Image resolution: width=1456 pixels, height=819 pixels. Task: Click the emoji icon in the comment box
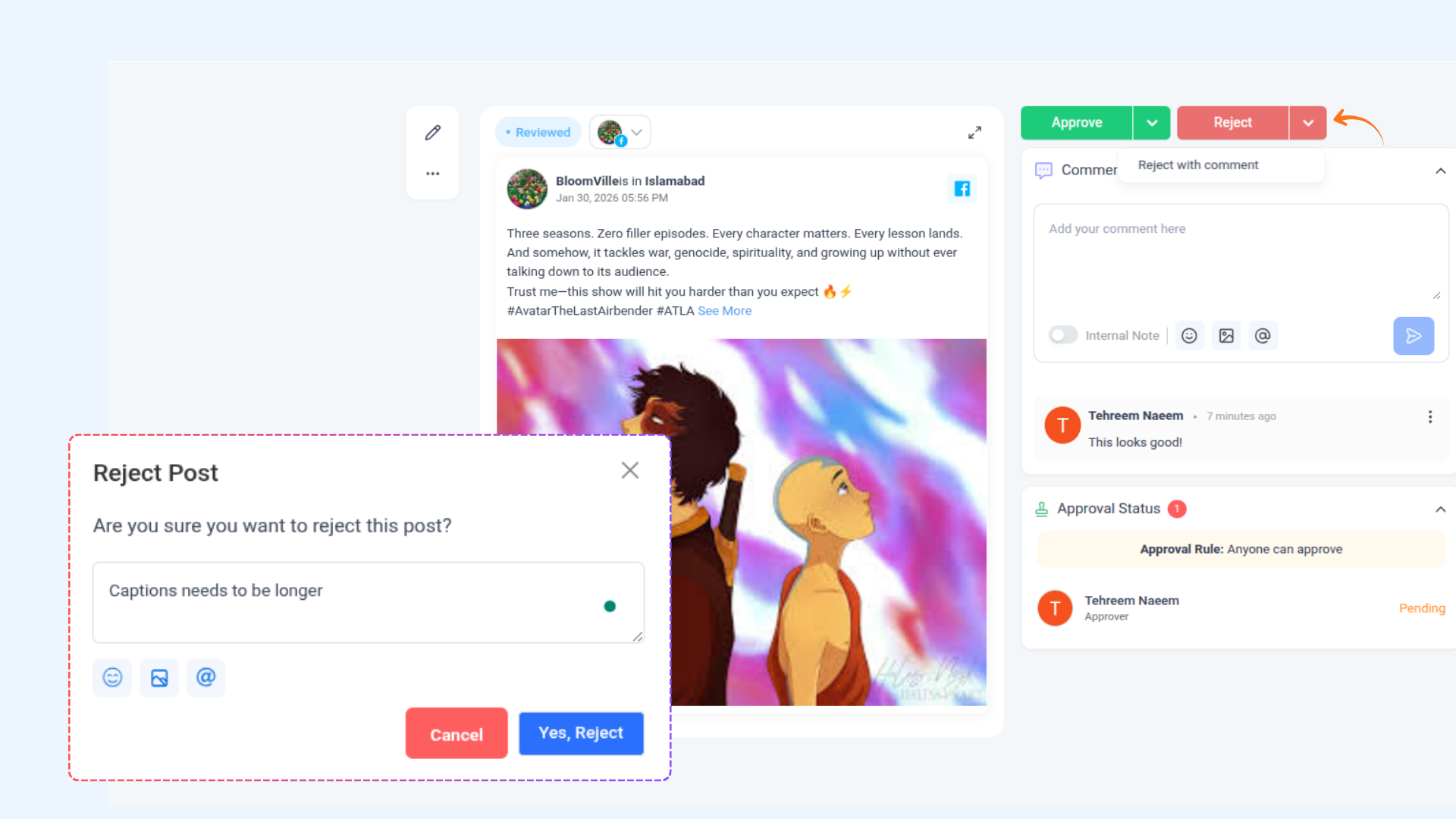point(1189,336)
